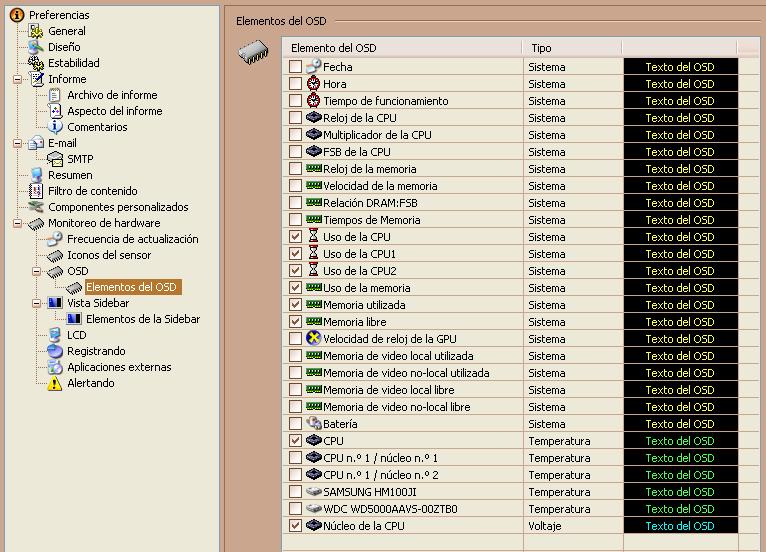
Task: Click the Frecuencia de actualización icon
Action: (x=55, y=239)
